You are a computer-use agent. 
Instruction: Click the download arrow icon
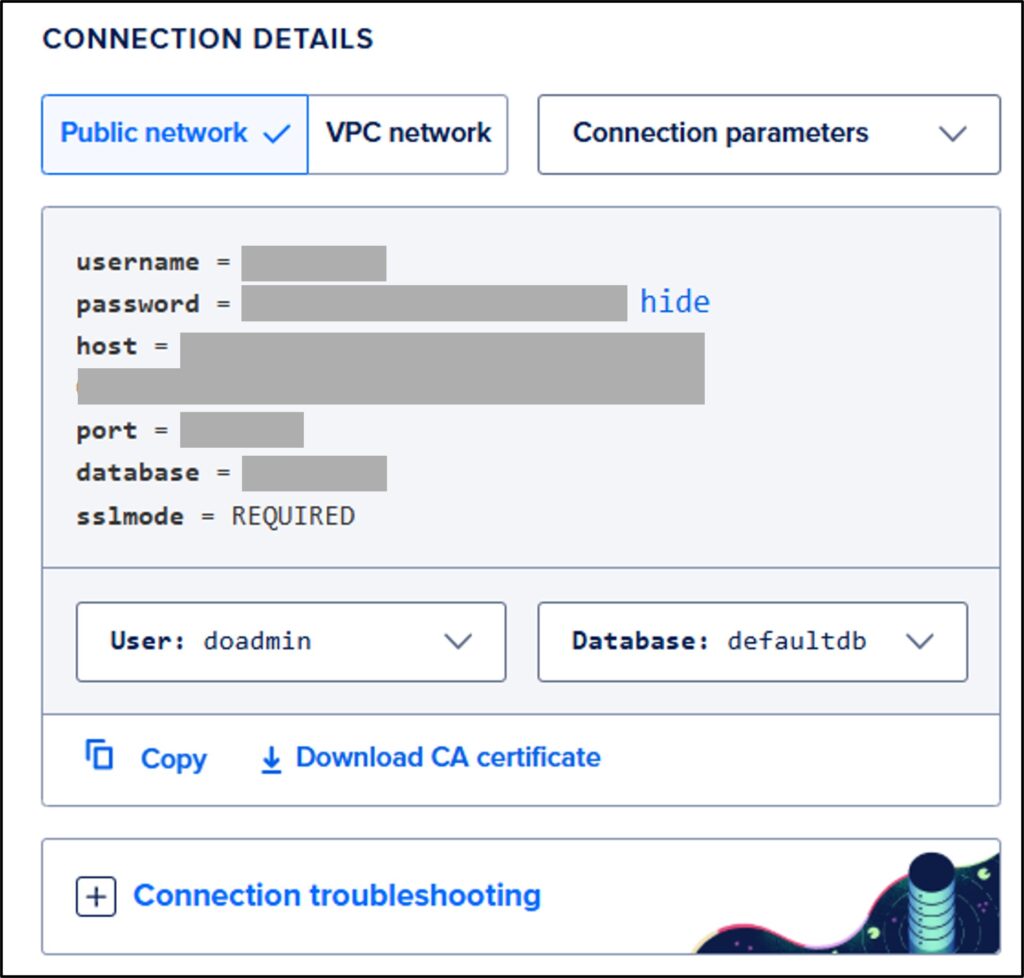271,760
